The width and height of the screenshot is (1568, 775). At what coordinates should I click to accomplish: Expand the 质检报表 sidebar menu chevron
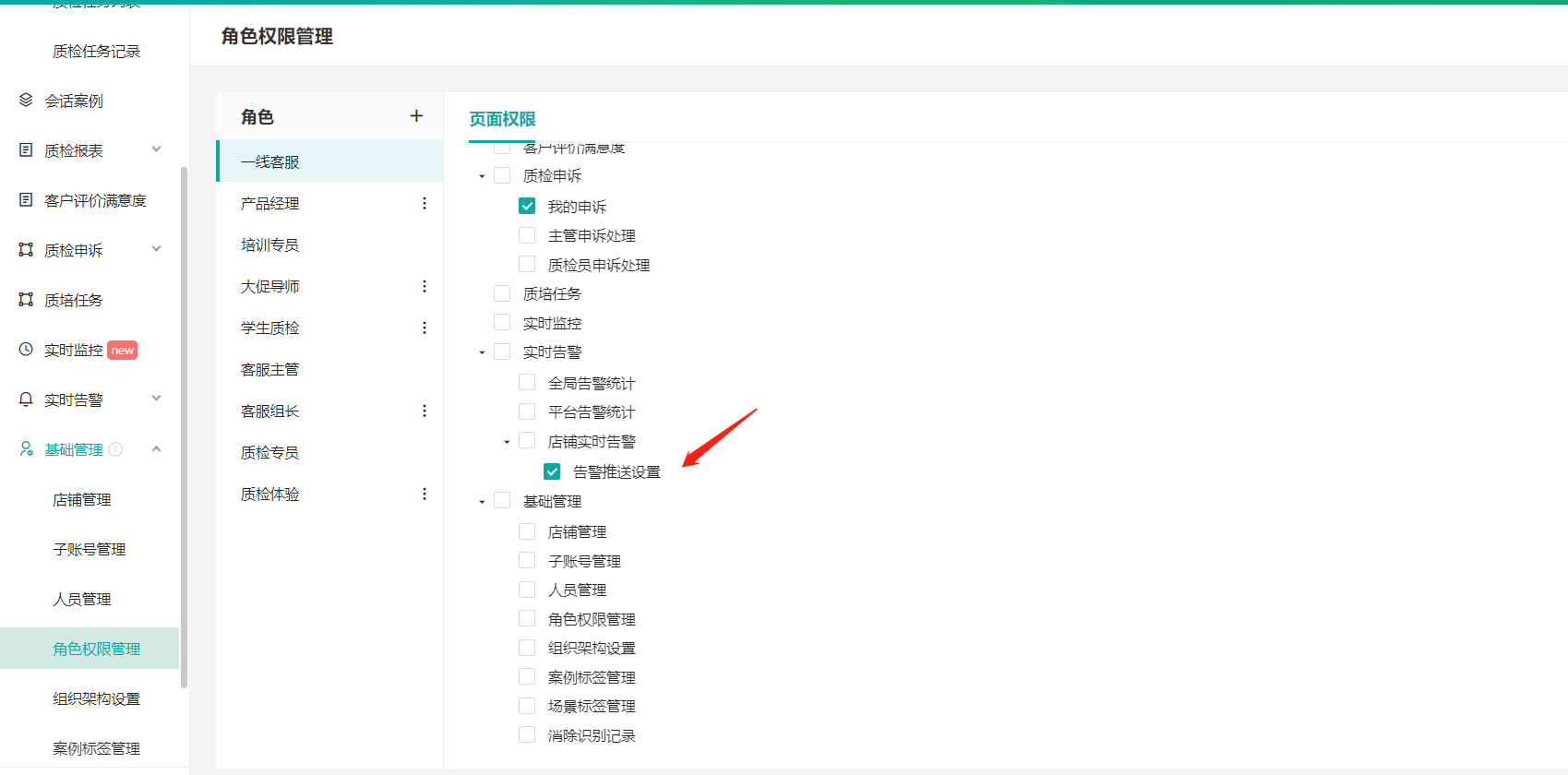coord(156,149)
